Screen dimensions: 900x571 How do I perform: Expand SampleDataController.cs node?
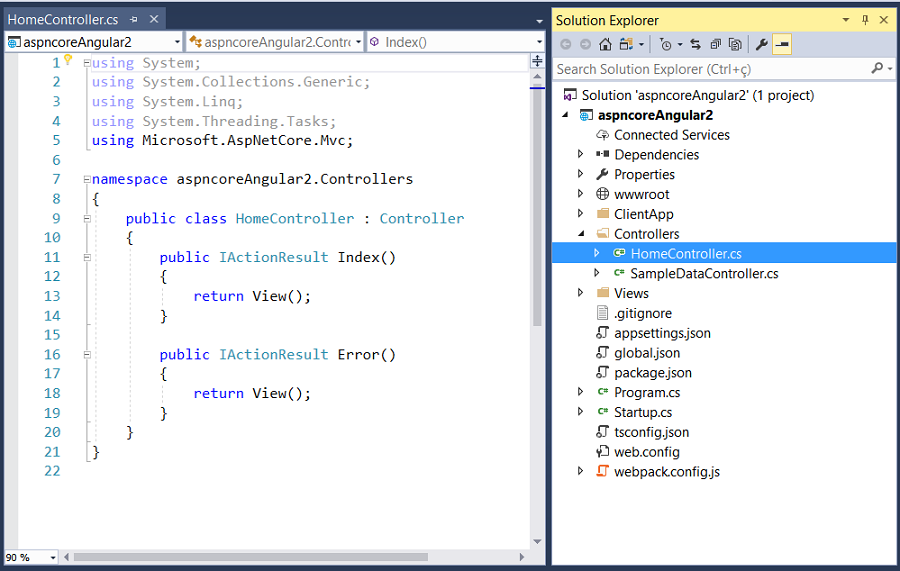point(596,273)
